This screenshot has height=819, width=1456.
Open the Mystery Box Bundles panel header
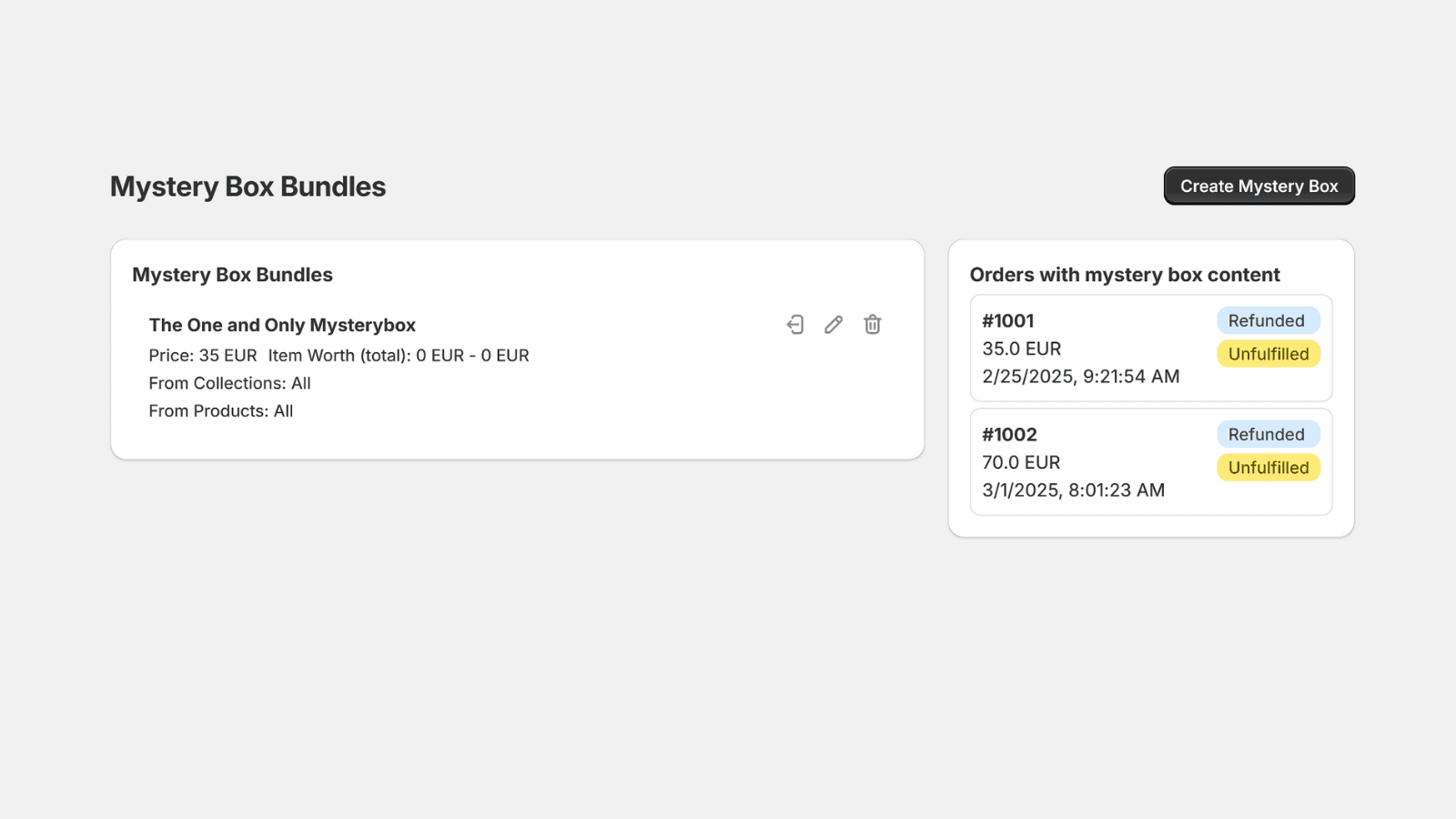(233, 274)
